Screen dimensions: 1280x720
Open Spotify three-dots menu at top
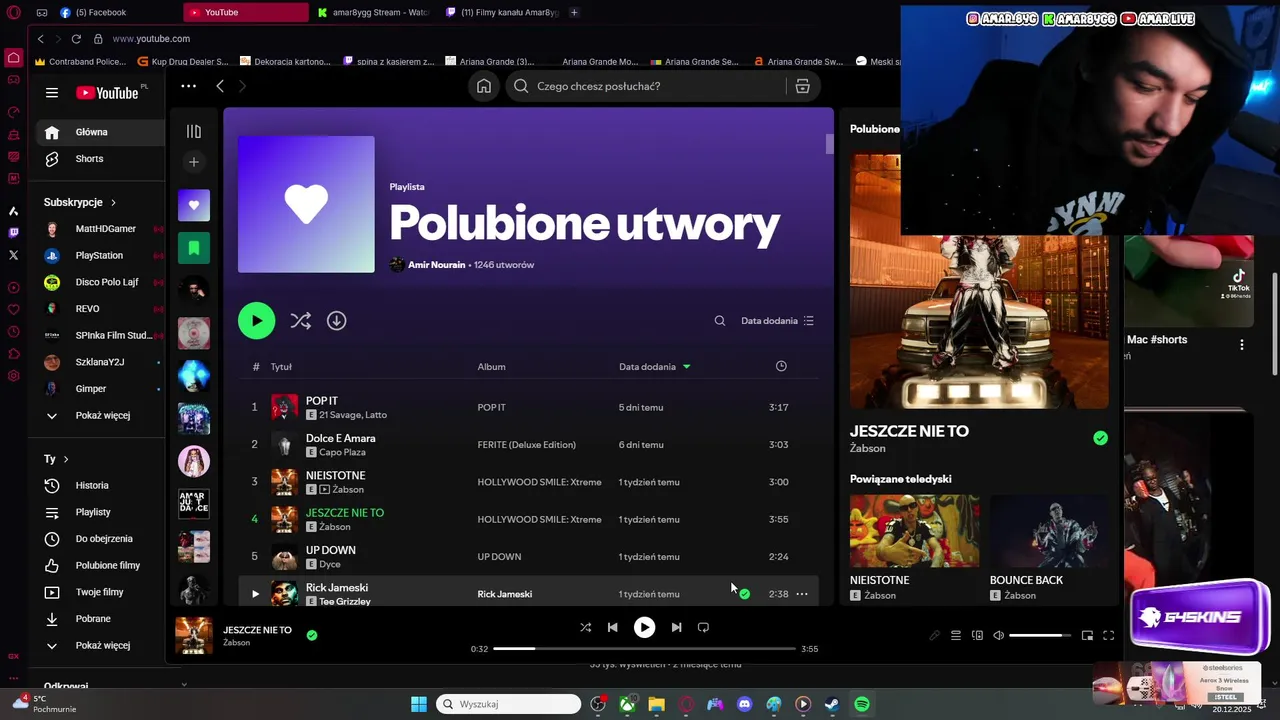tap(188, 86)
